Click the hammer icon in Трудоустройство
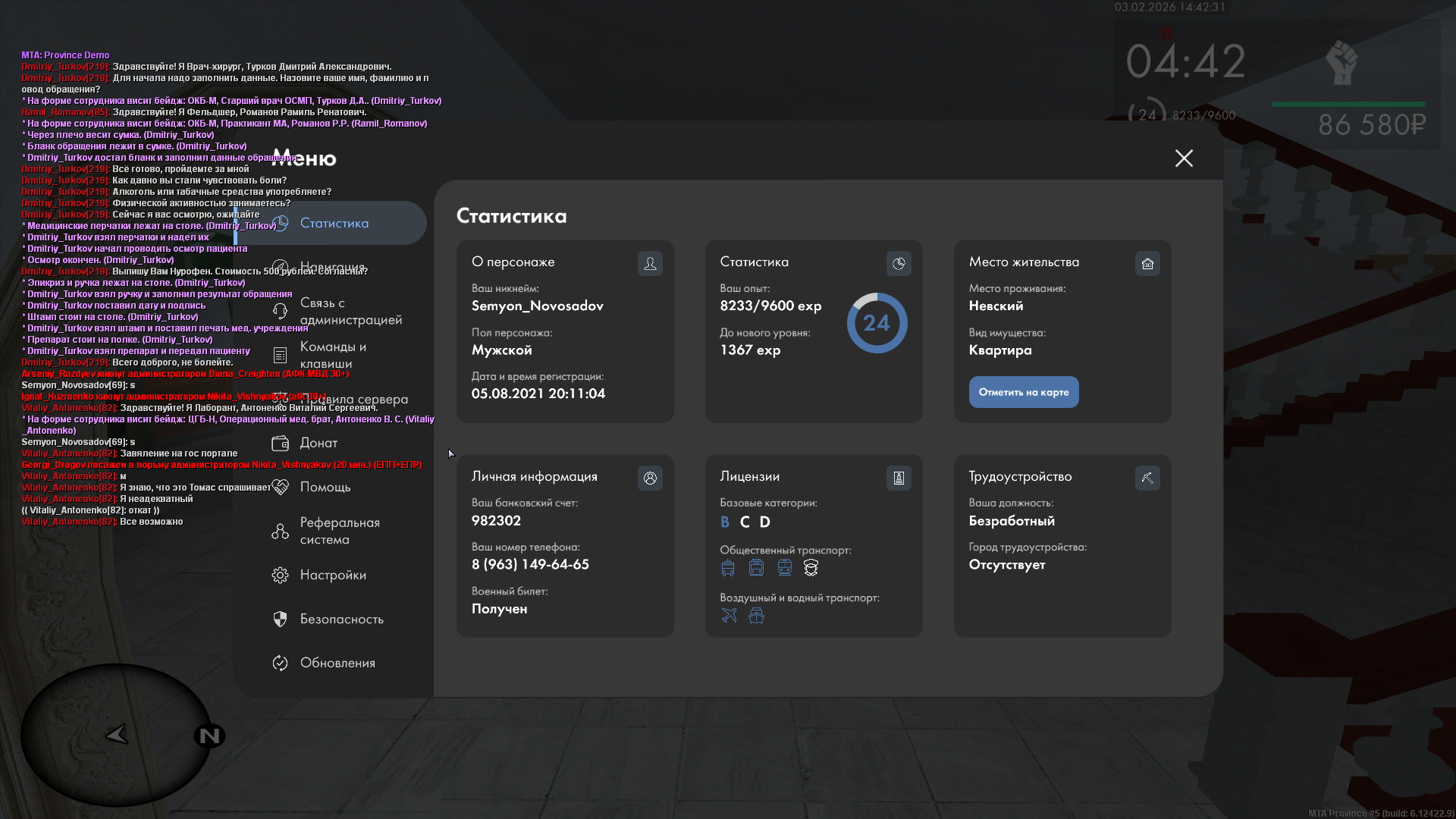The image size is (1456, 819). click(x=1147, y=478)
